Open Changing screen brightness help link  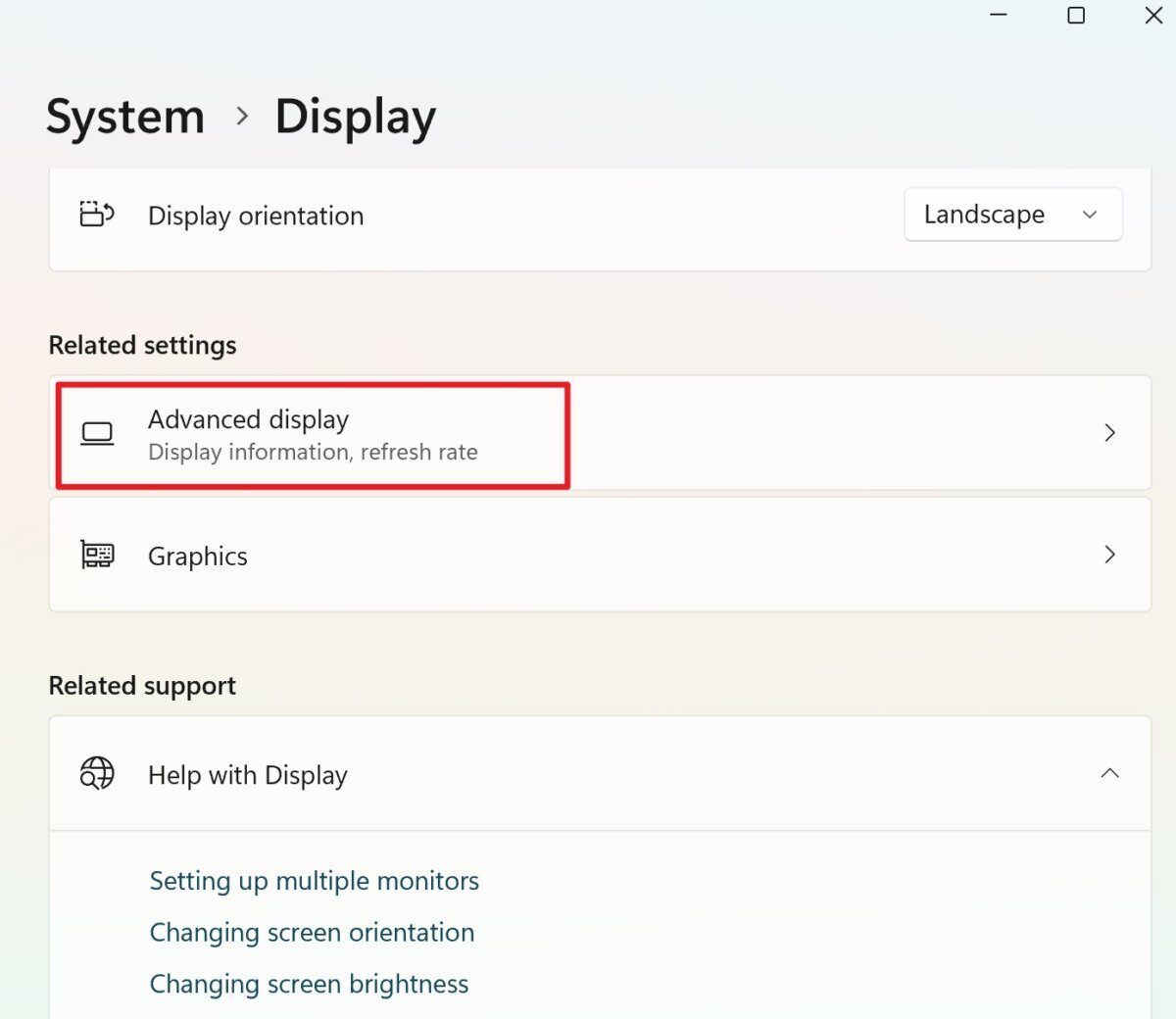click(x=309, y=983)
